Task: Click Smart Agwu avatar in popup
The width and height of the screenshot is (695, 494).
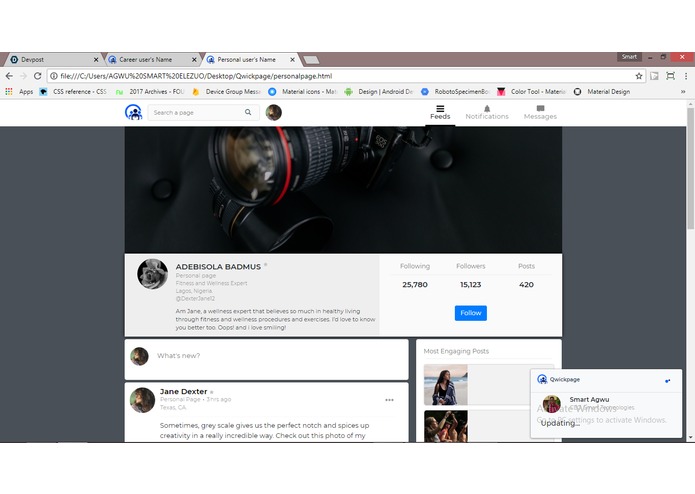Action: coord(551,404)
